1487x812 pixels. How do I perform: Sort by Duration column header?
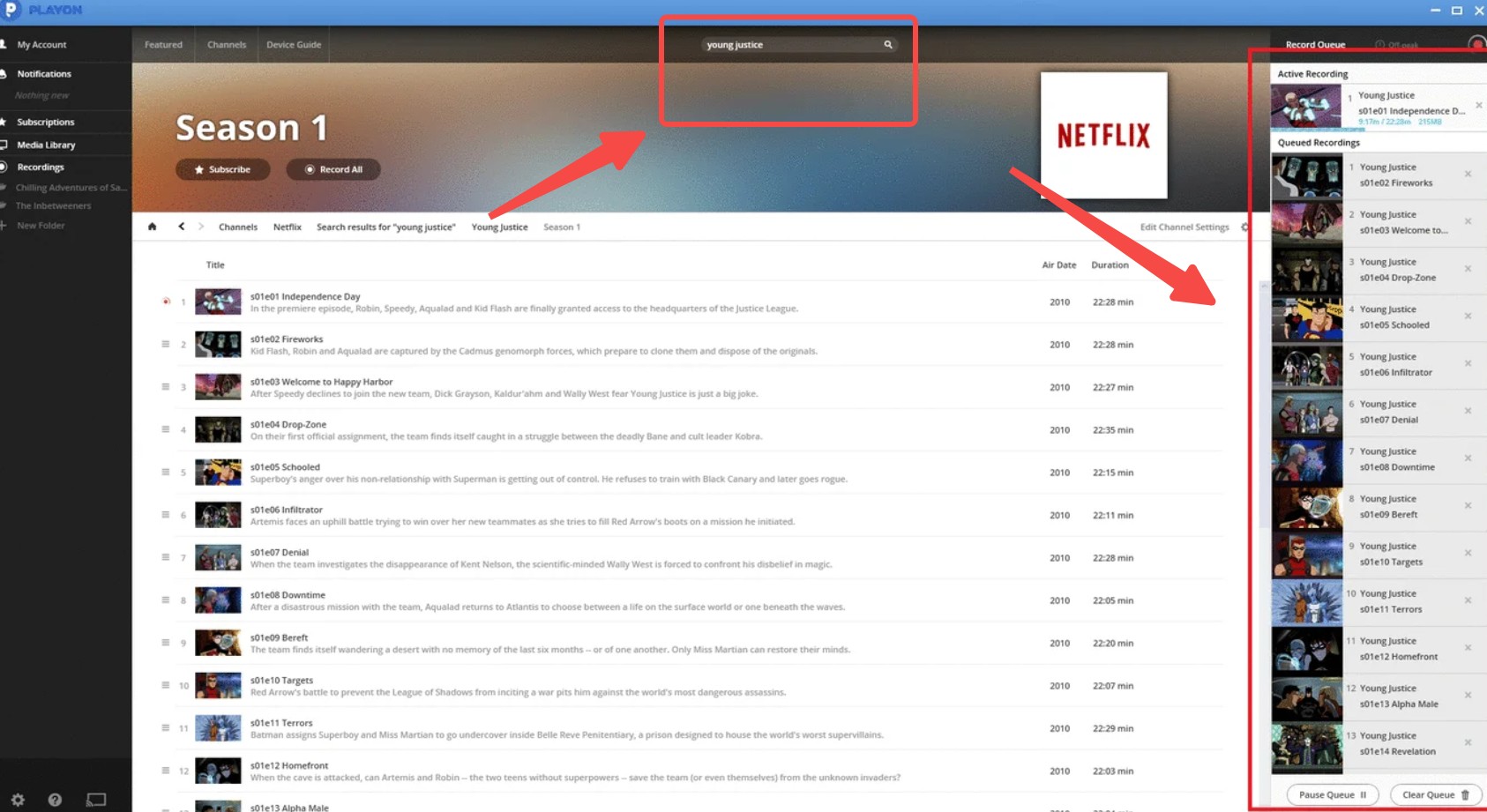click(x=1110, y=264)
